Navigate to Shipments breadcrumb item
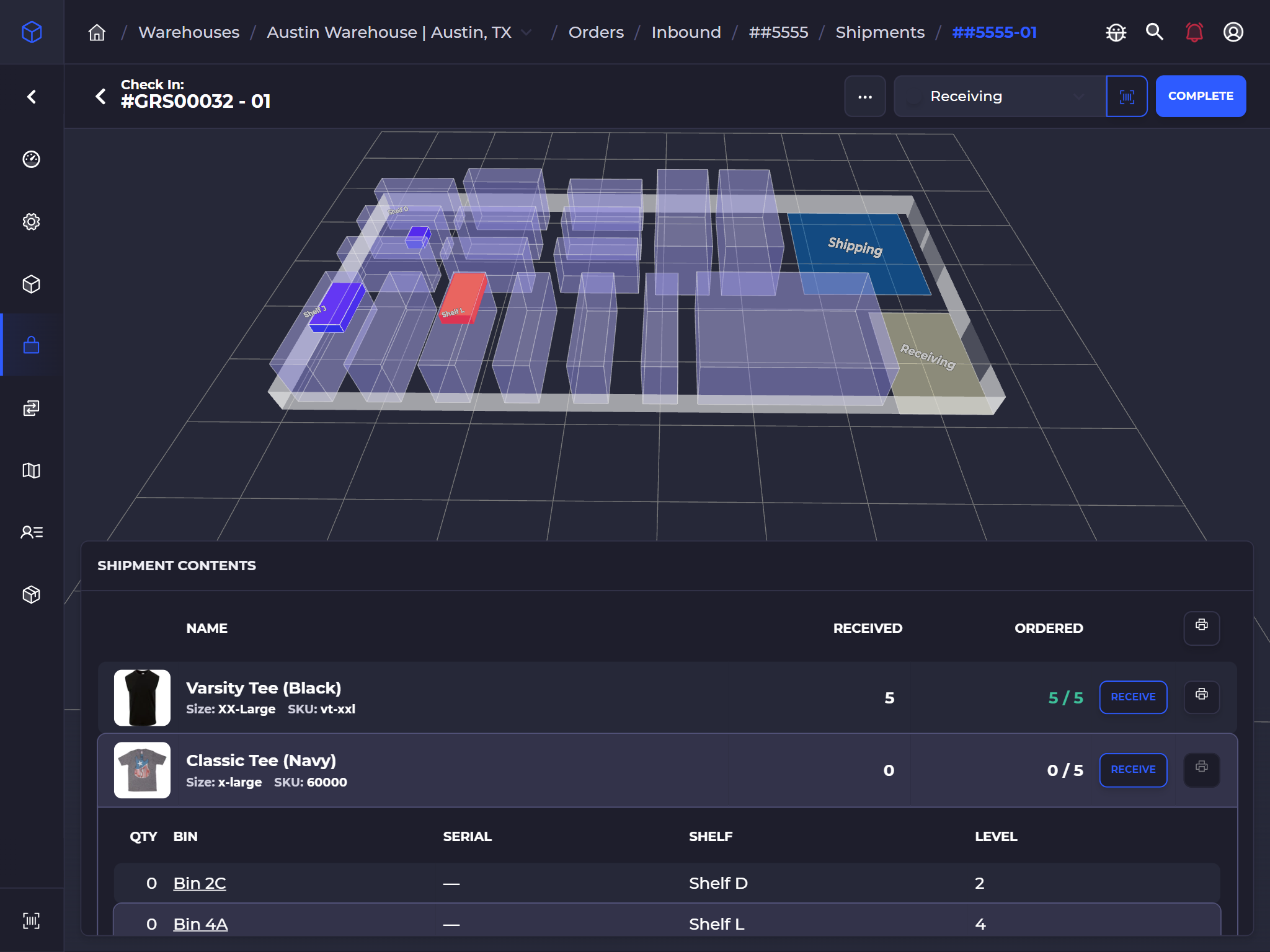Viewport: 1270px width, 952px height. click(x=879, y=32)
